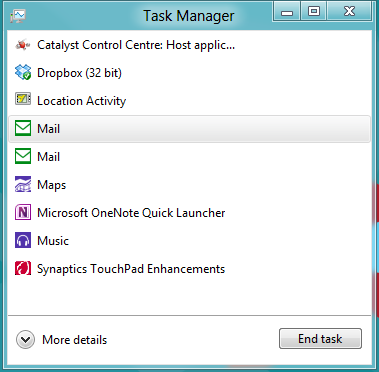Select the Location Activity process name
Viewport: 379px width, 372px height.
point(82,101)
